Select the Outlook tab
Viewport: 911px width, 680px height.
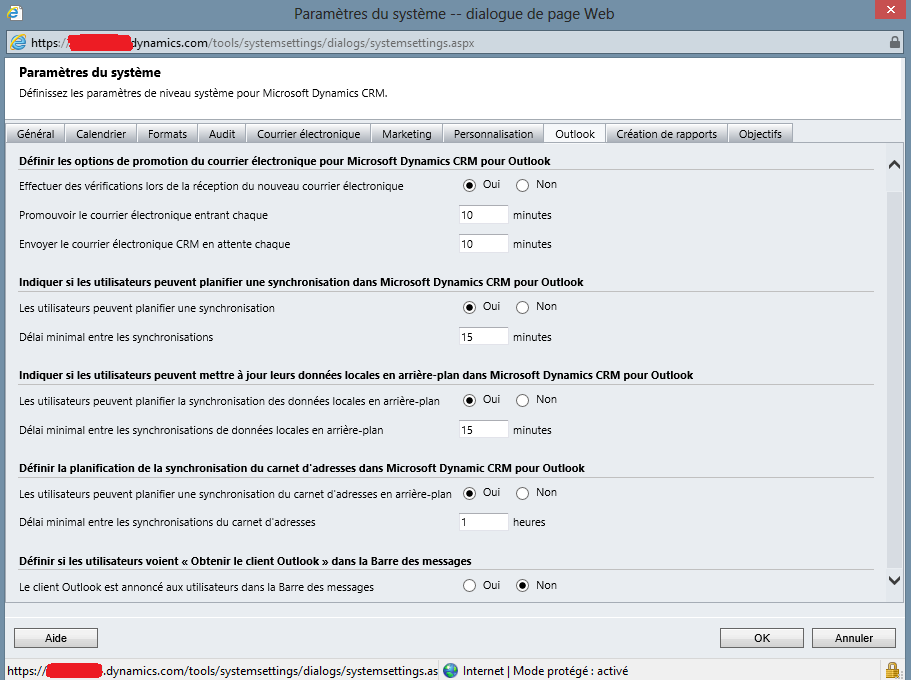[x=575, y=134]
